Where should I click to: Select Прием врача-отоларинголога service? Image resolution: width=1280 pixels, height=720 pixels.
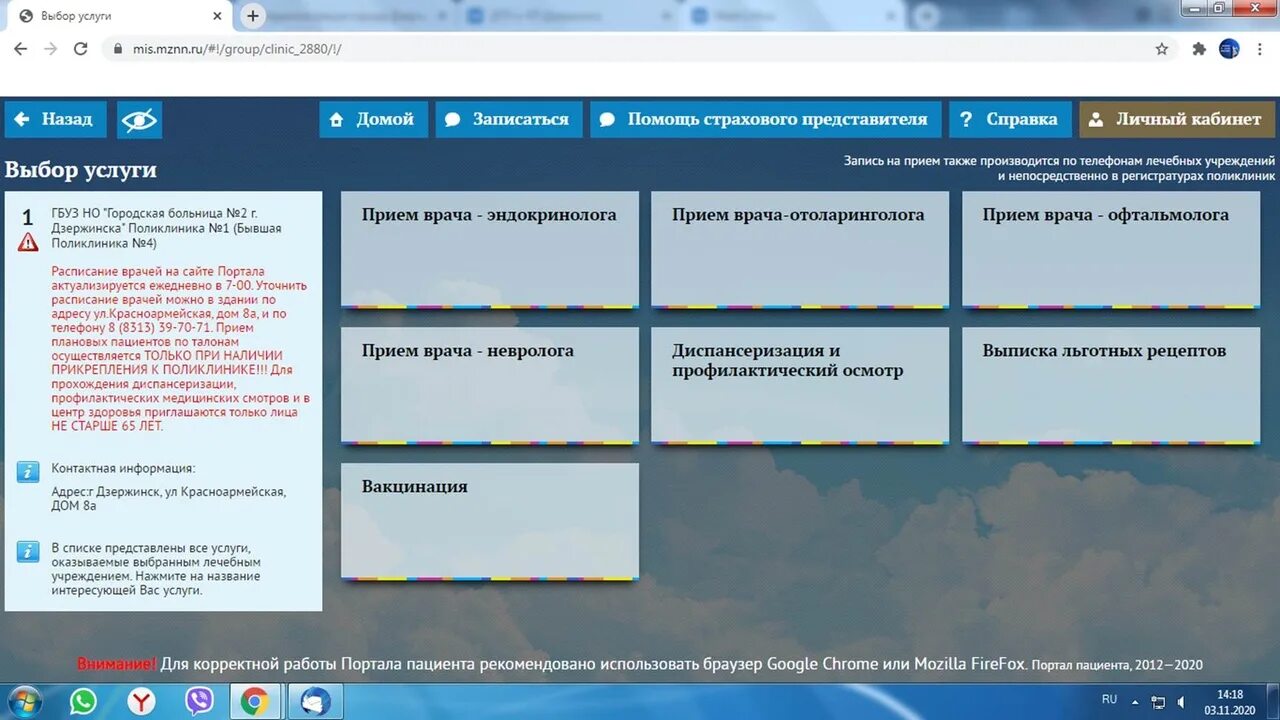[800, 249]
